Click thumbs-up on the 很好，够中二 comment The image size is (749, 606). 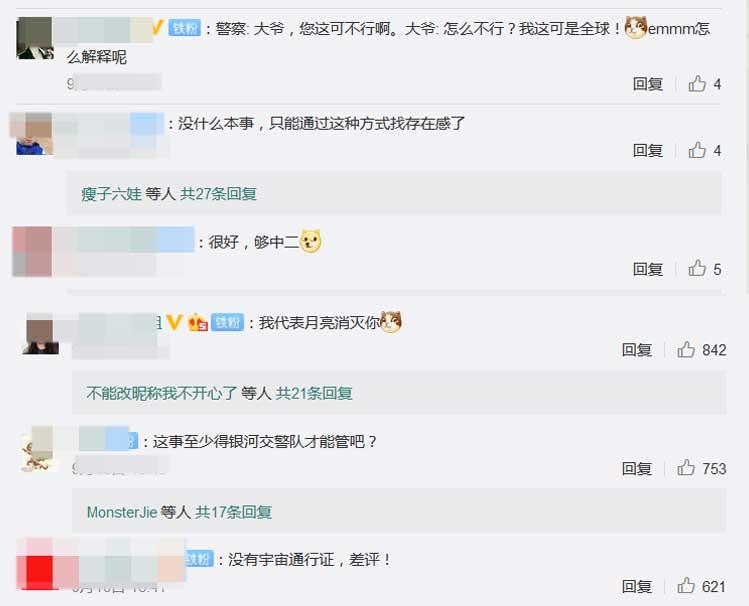click(697, 268)
